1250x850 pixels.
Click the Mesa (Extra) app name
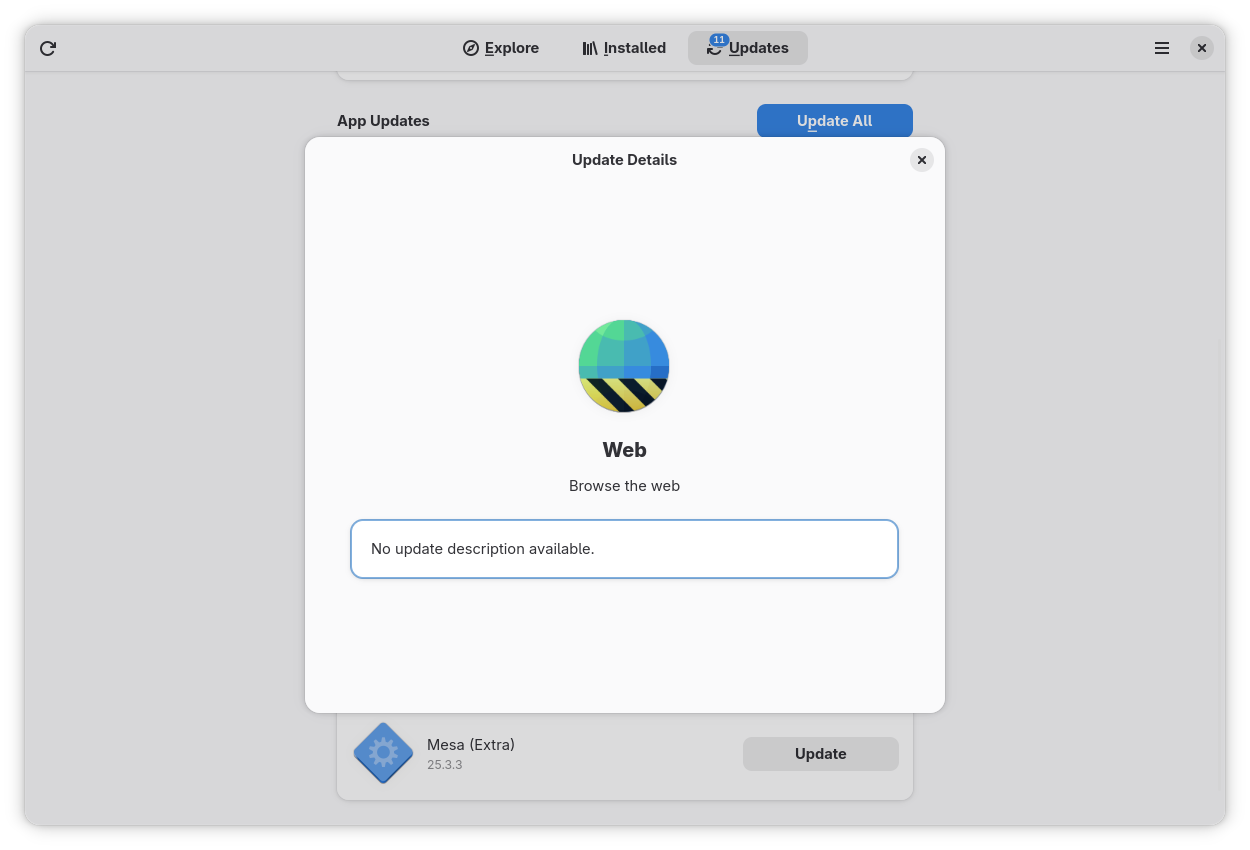point(471,744)
